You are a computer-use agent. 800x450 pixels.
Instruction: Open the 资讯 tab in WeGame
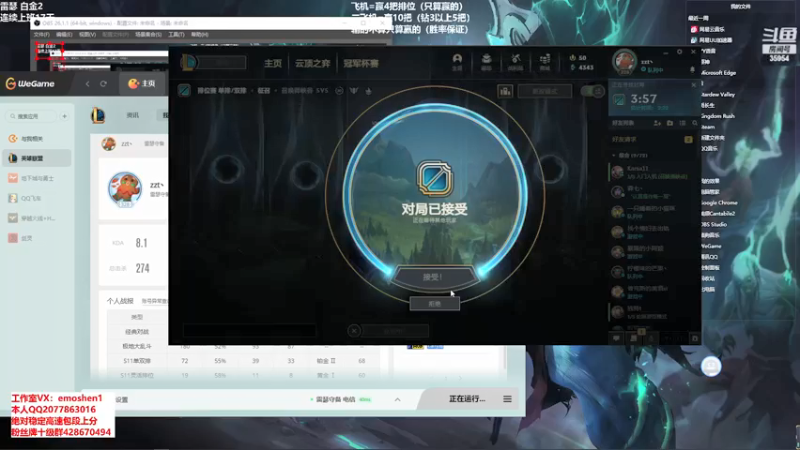coord(133,115)
